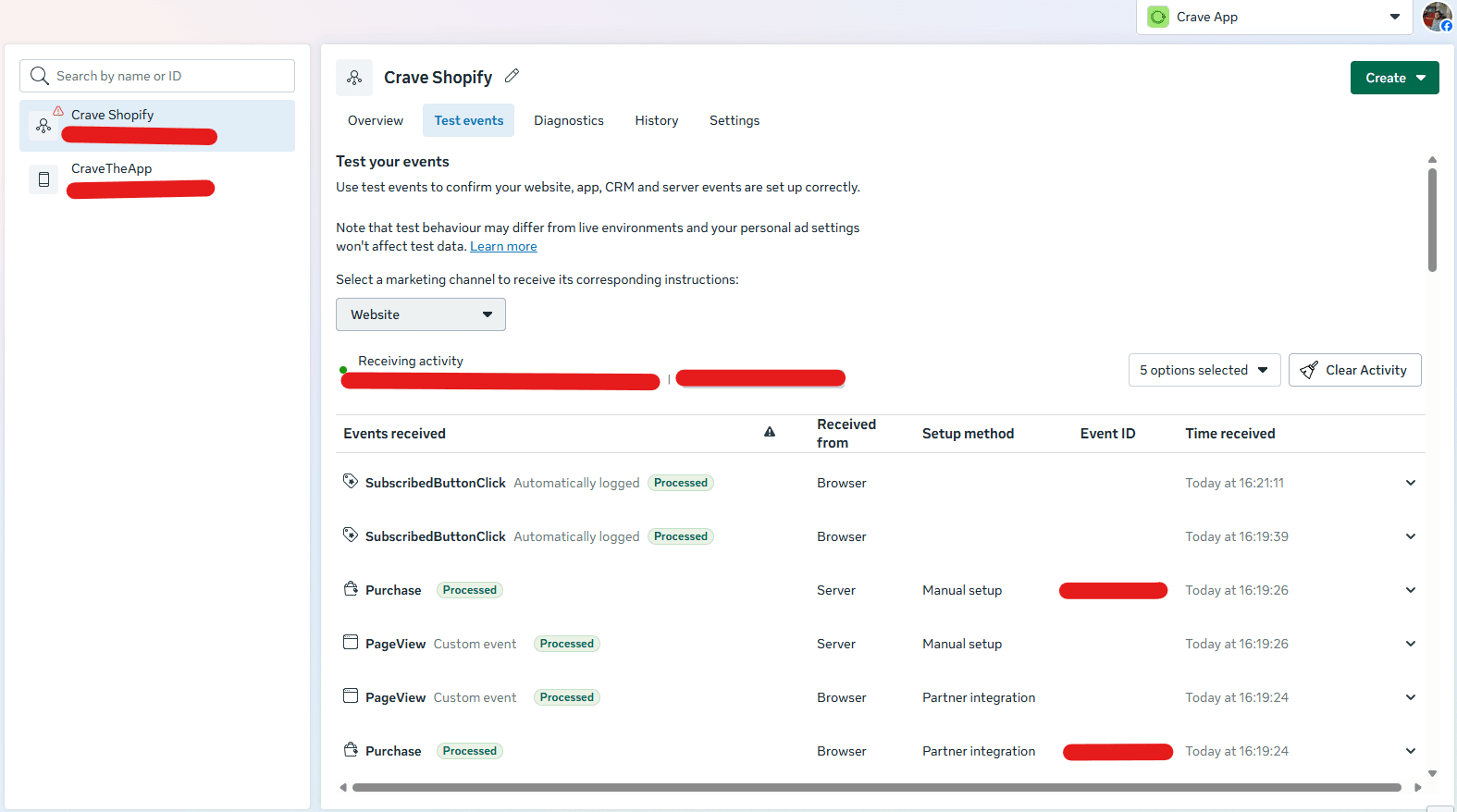
Task: Click 'Manual setup' in the Server PageView row
Action: tap(962, 644)
